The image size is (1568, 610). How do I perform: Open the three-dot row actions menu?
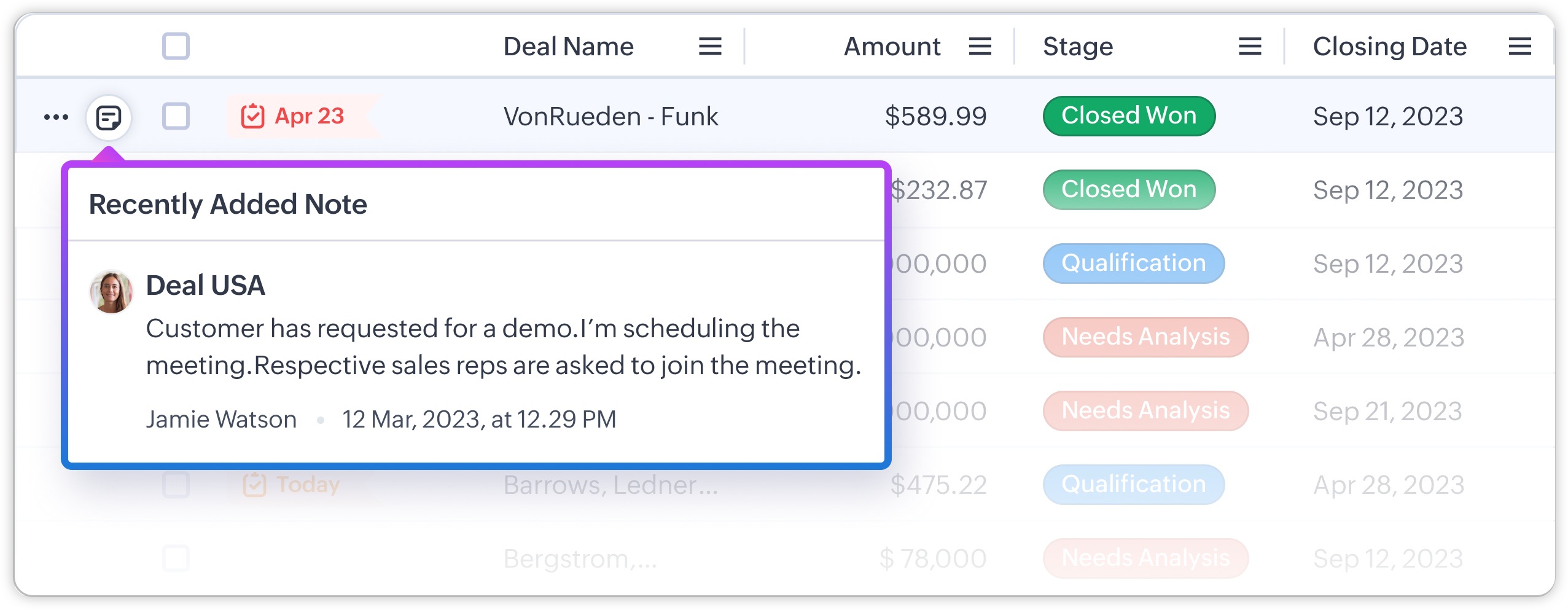(56, 117)
